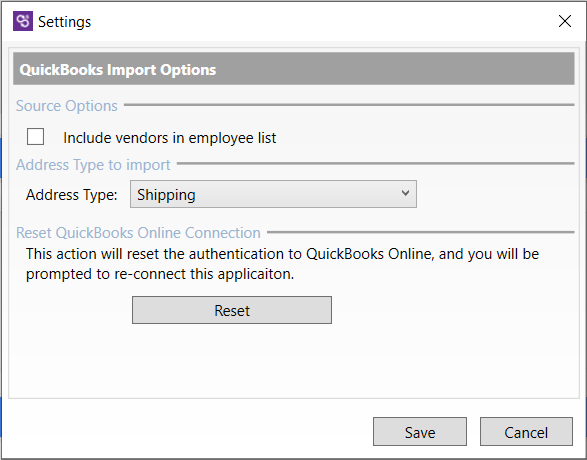Image resolution: width=587 pixels, height=460 pixels.
Task: Open the Address Type dropdown
Action: click(273, 194)
